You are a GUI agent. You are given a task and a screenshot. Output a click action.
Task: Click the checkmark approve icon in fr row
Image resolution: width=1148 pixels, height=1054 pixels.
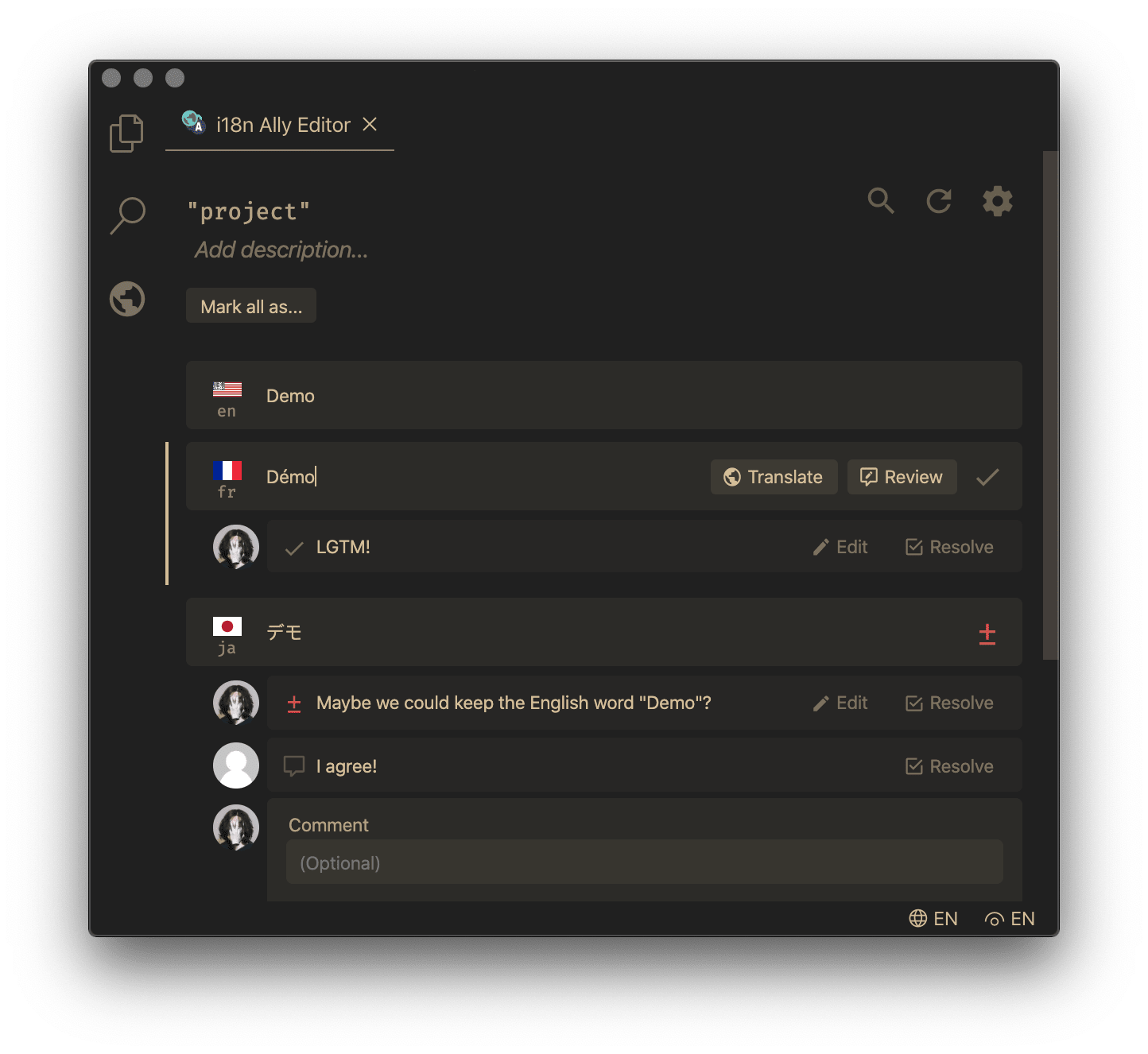pos(987,477)
